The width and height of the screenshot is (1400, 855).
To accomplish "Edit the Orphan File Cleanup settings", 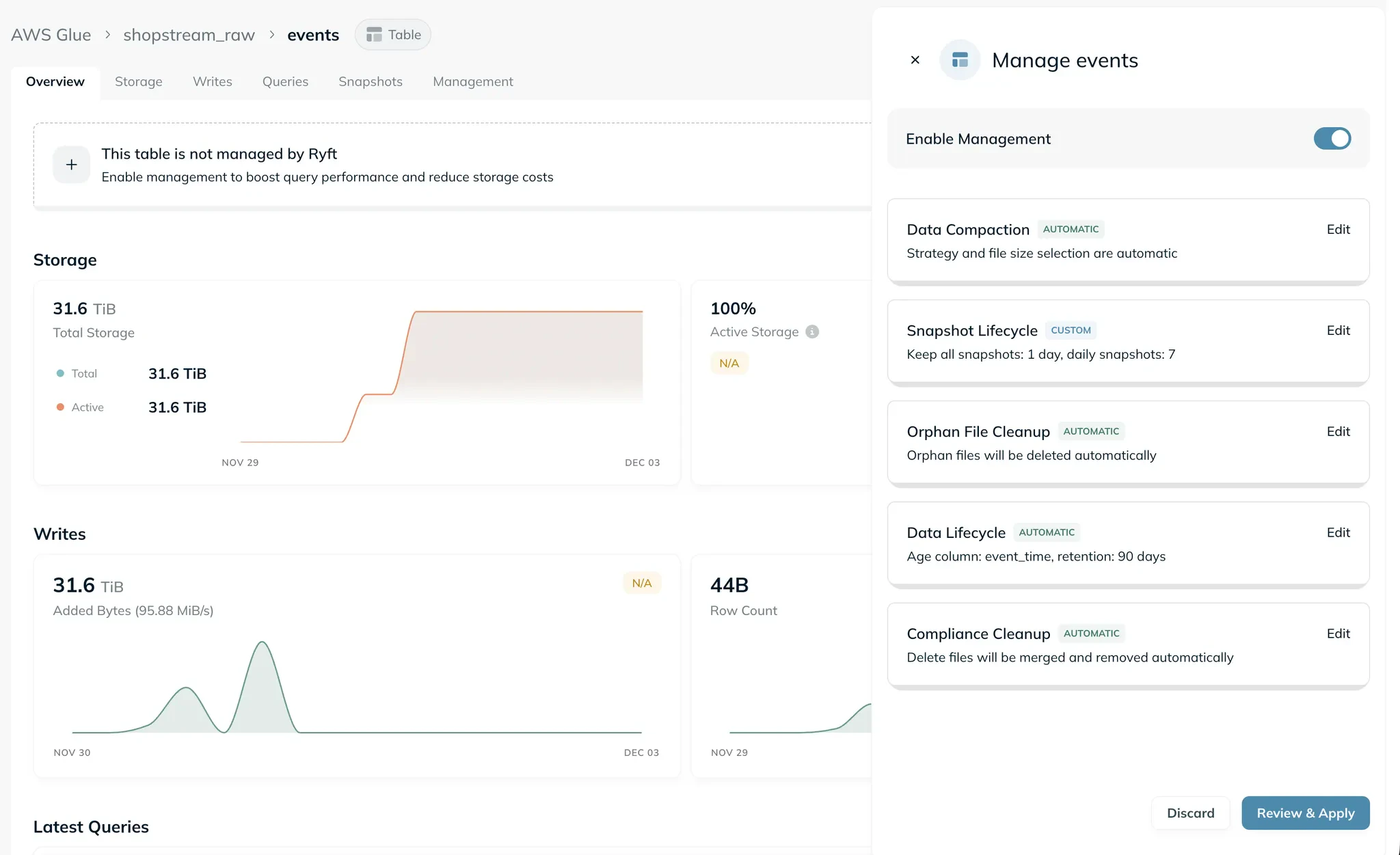I will tap(1338, 432).
